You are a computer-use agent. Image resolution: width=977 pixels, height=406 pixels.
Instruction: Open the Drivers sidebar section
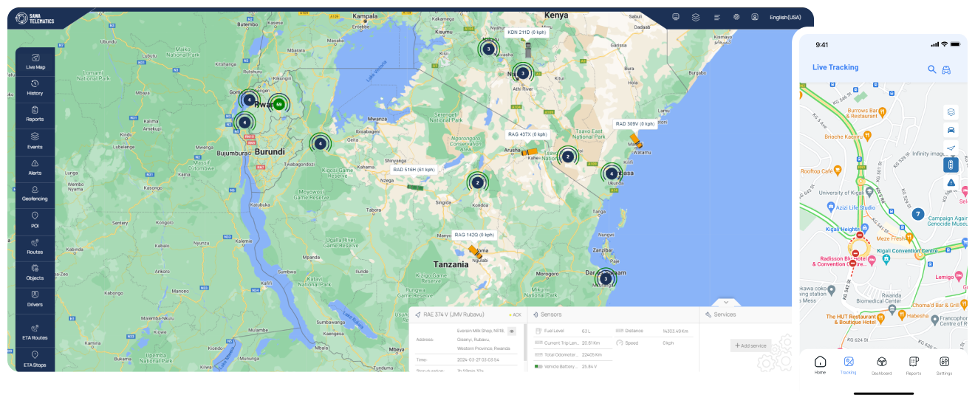point(35,298)
